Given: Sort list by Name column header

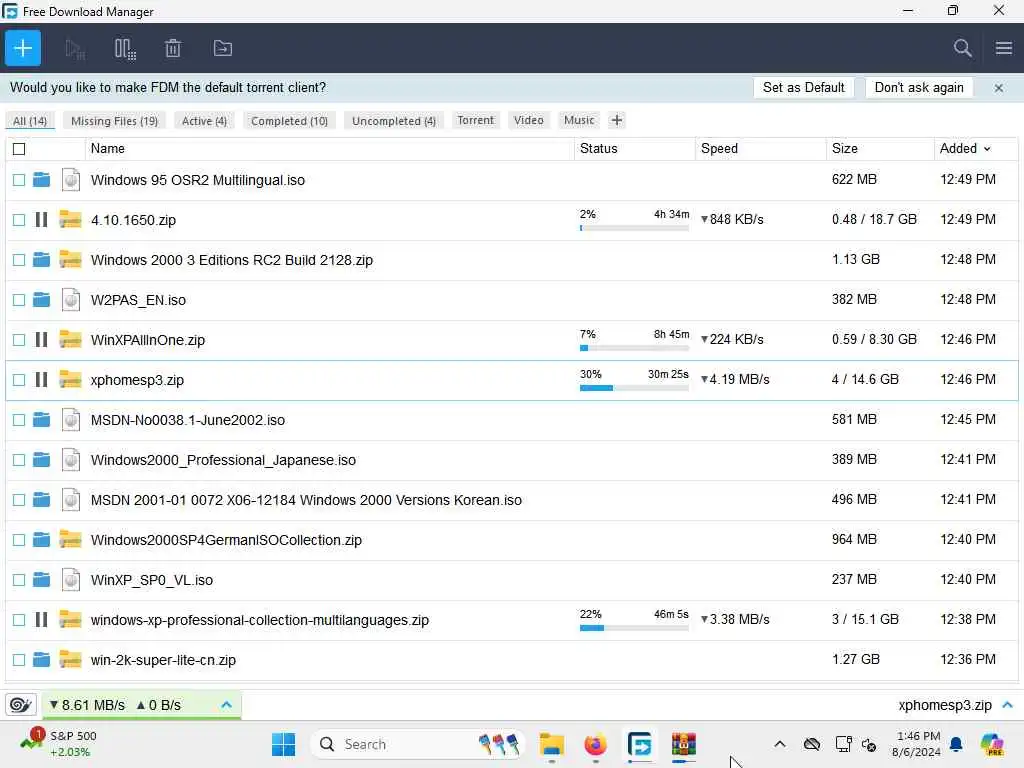Looking at the screenshot, I should 330,148.
